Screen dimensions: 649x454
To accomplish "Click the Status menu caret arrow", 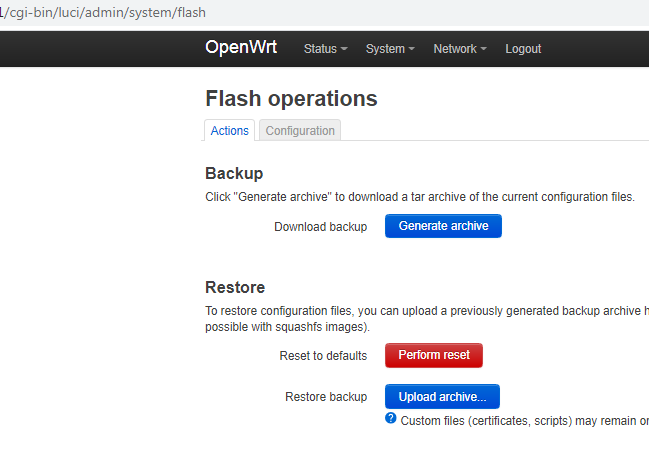I will tap(344, 49).
